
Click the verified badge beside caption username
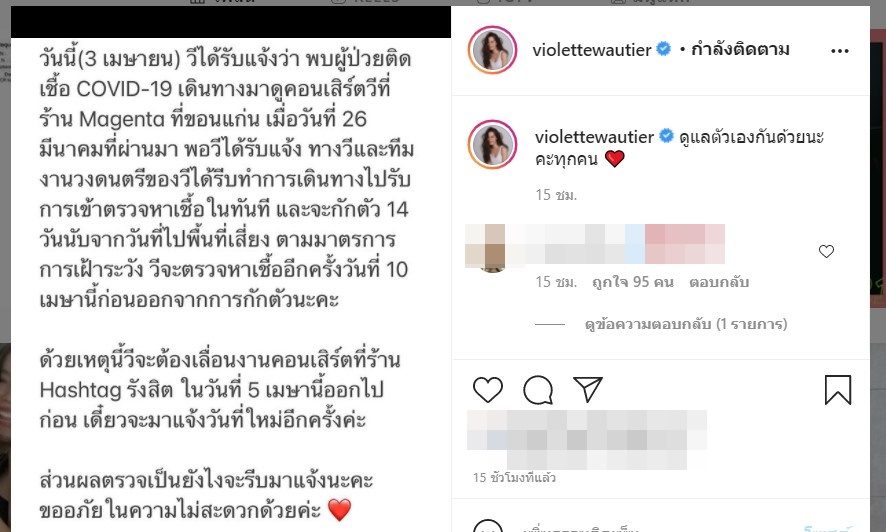coord(666,136)
